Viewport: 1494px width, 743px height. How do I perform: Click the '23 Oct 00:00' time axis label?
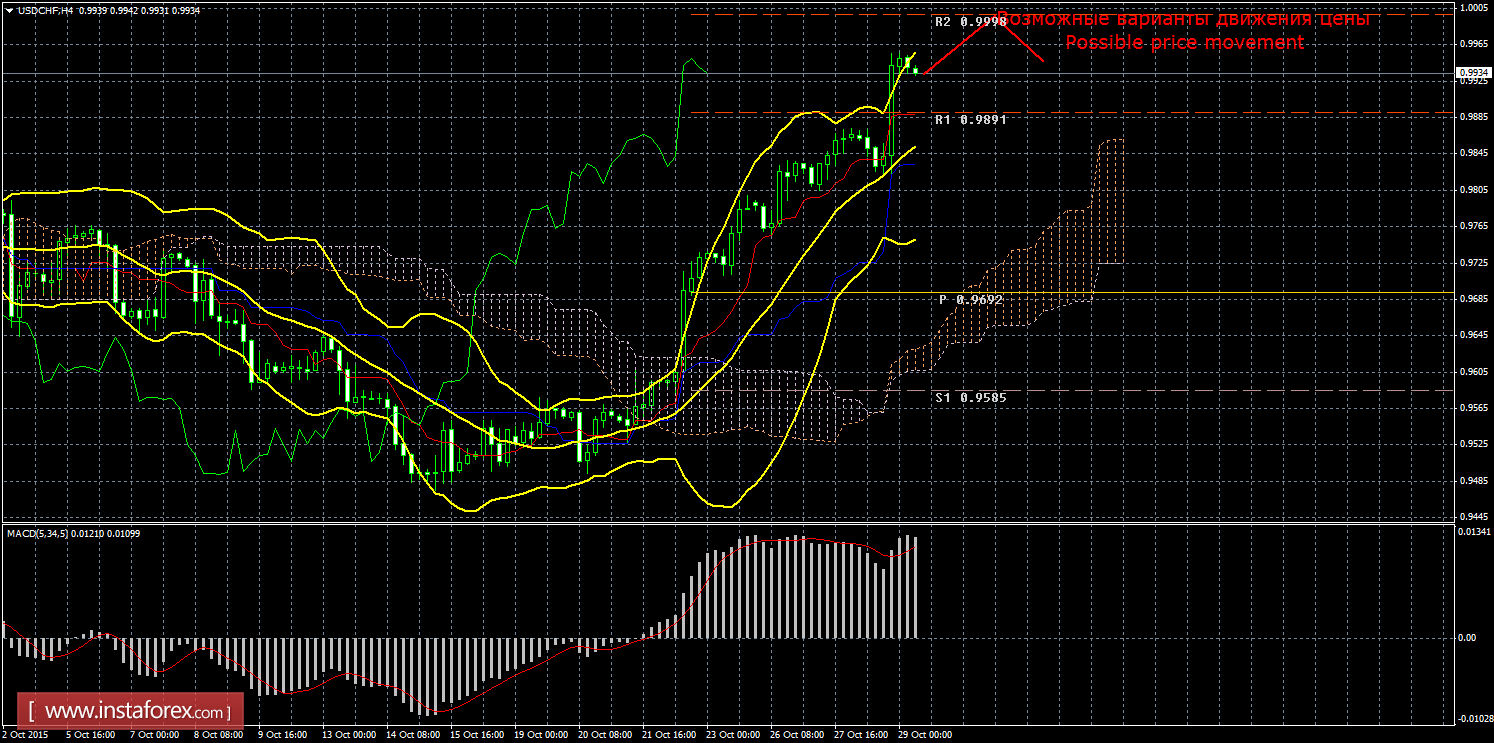[x=731, y=734]
